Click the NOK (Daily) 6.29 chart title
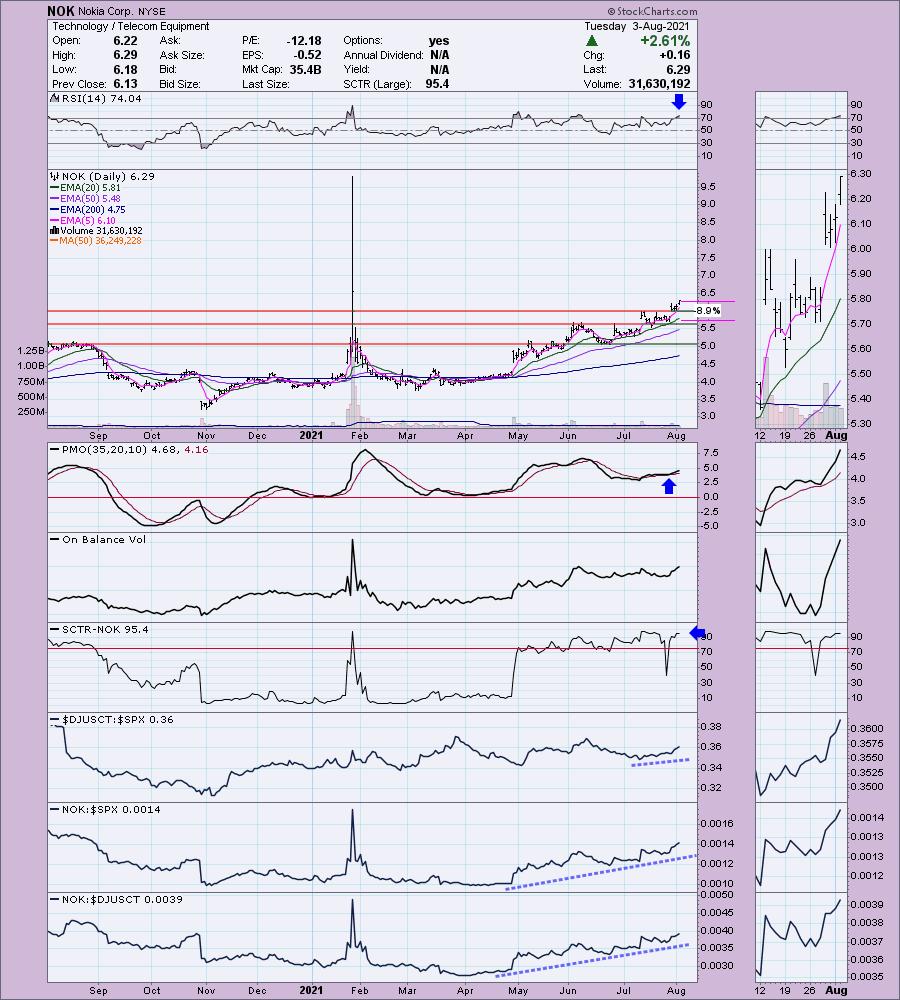This screenshot has width=900, height=1000. point(107,176)
